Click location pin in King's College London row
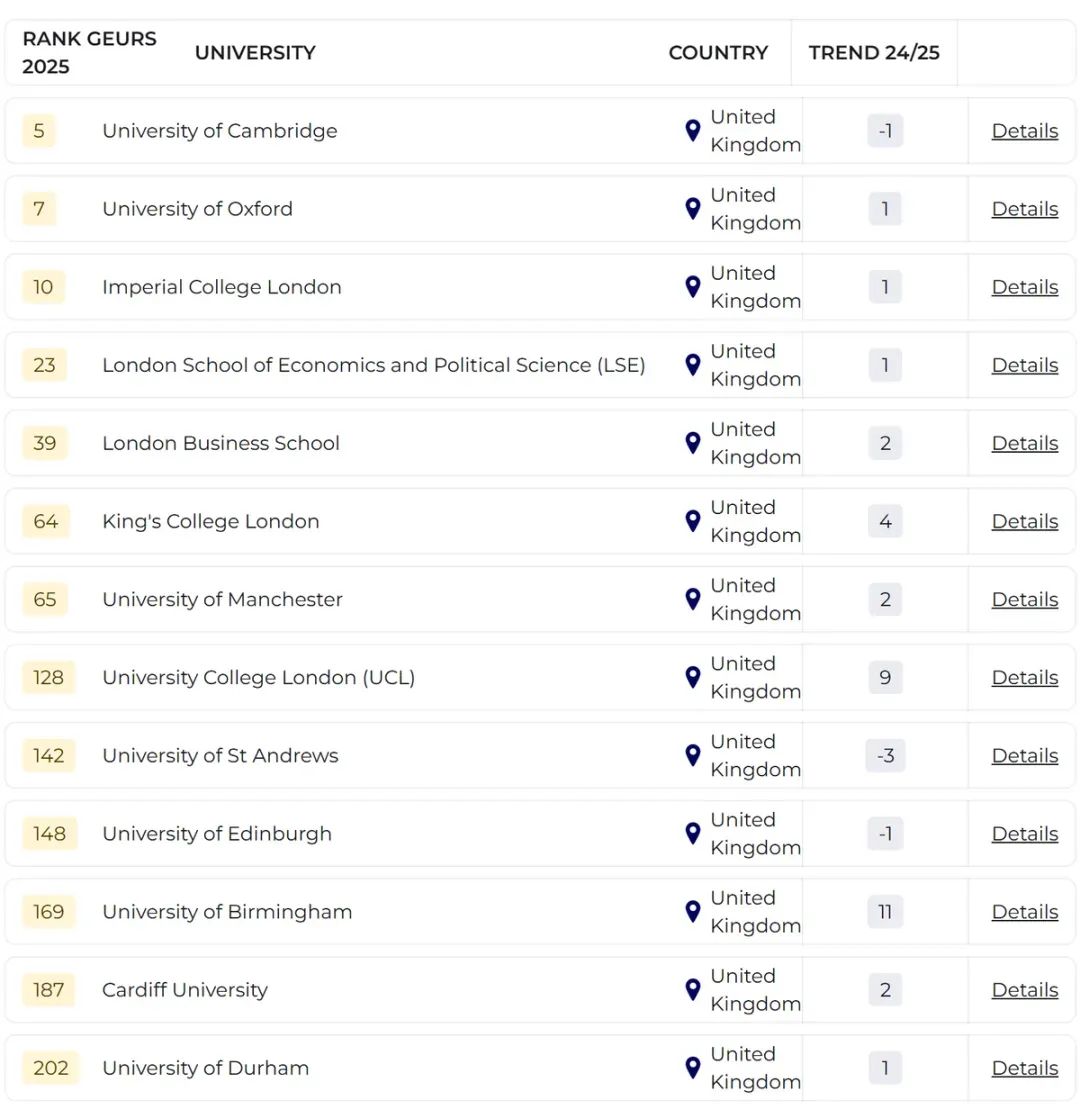This screenshot has width=1080, height=1109. tap(692, 521)
